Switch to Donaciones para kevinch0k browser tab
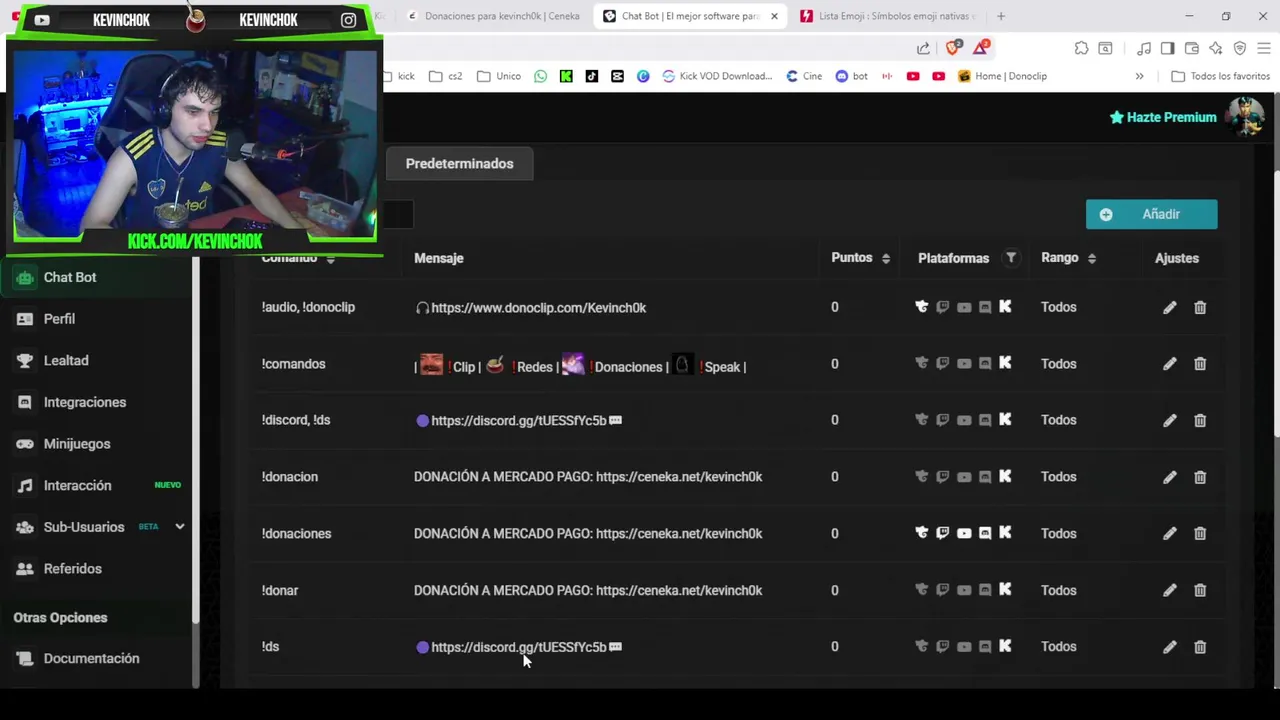 [x=494, y=16]
